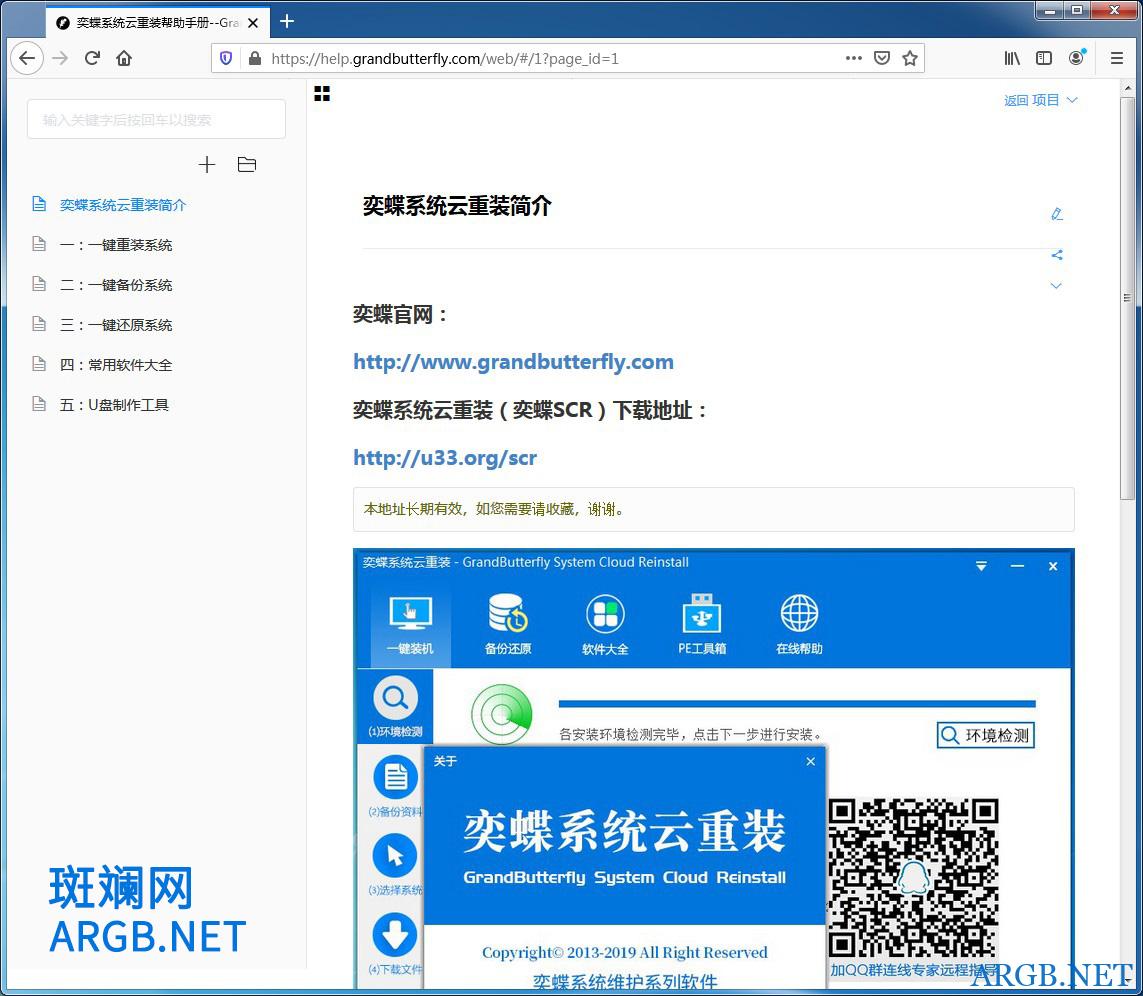Open the 三：一键还原系统 page
This screenshot has height=996, width=1143.
[x=115, y=325]
